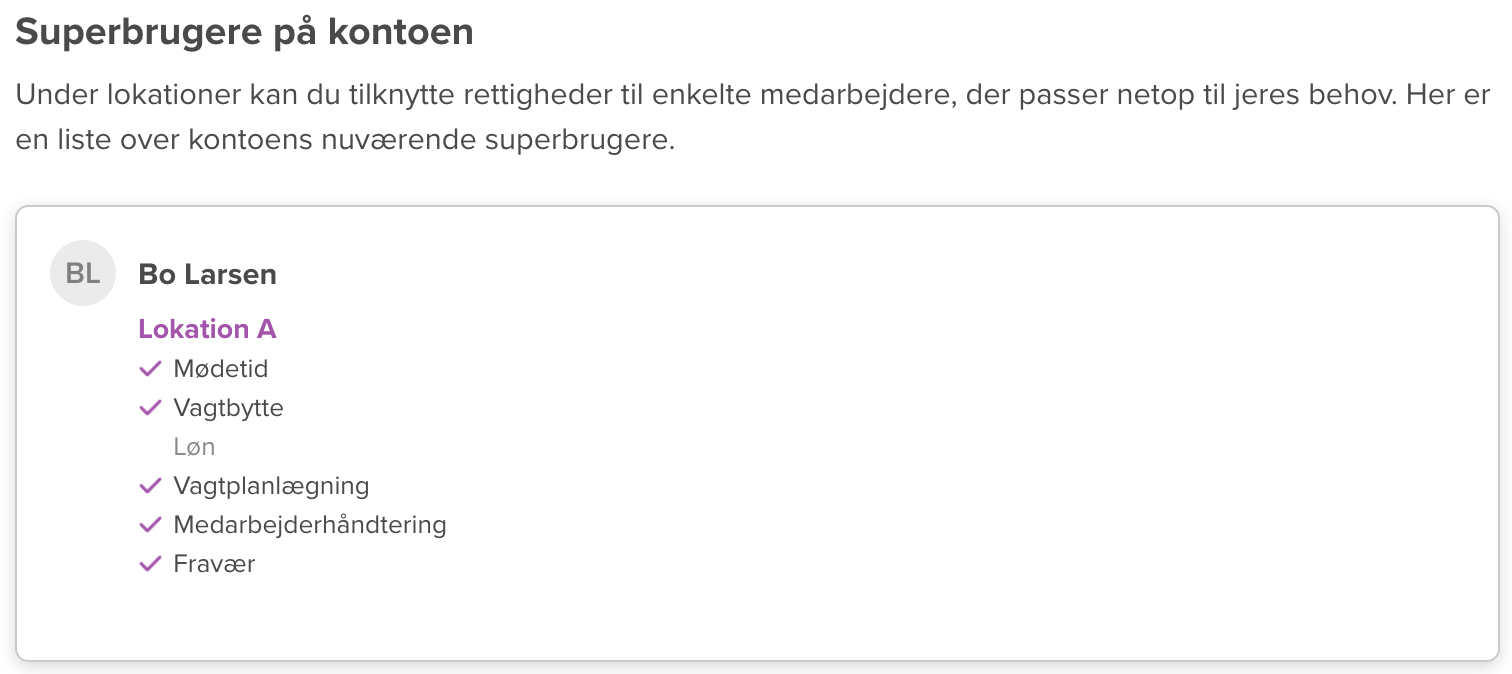
Task: Click the checkmark next to Fravær
Action: point(150,564)
